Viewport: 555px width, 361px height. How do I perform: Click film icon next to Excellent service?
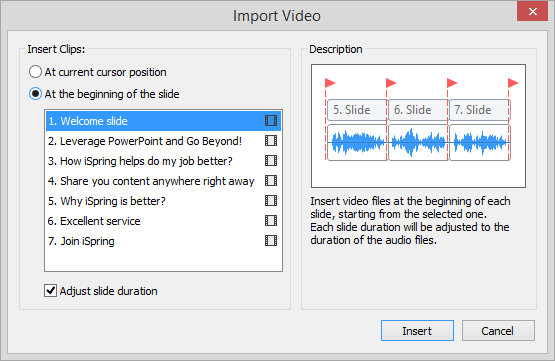pos(271,221)
